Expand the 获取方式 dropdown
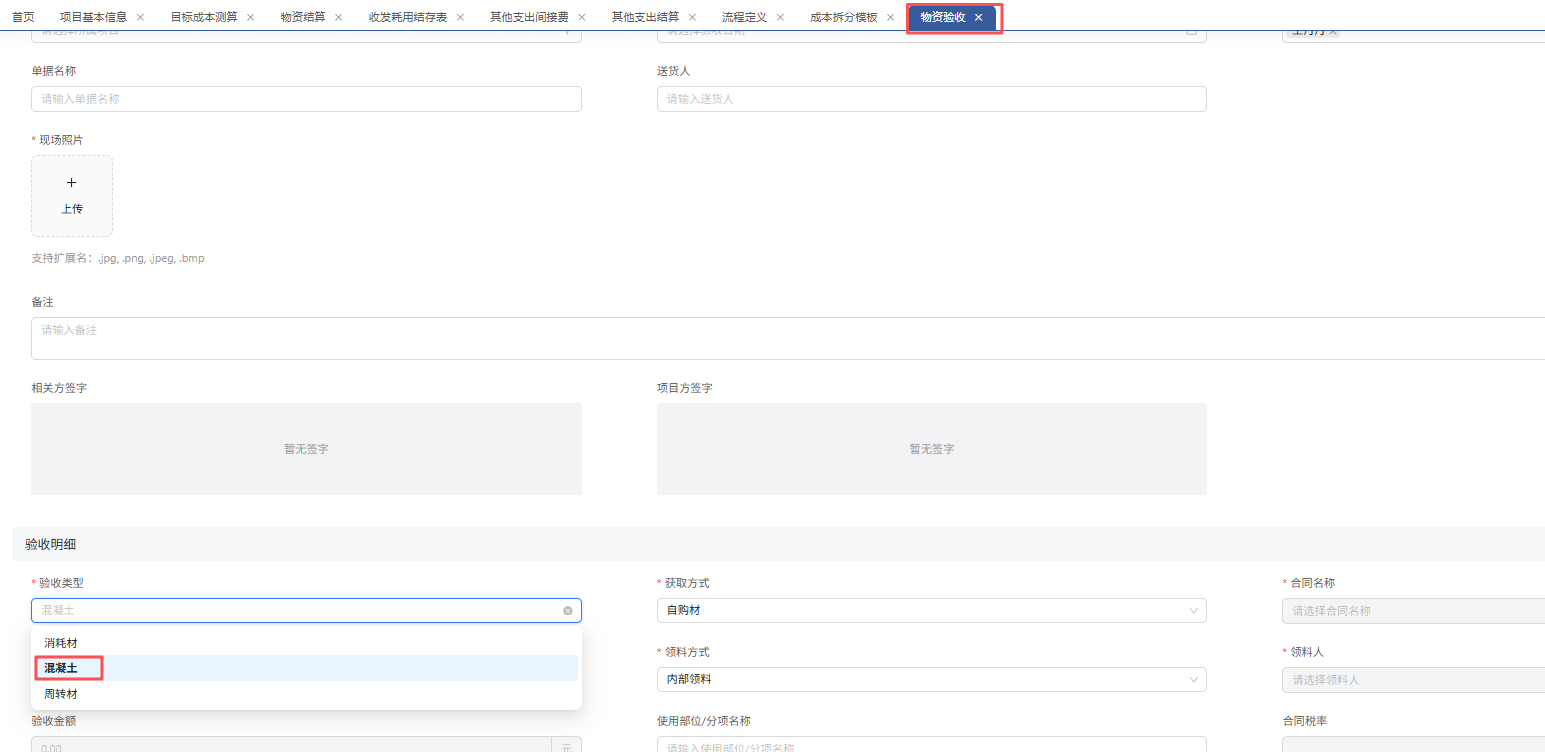1545x752 pixels. 930,610
